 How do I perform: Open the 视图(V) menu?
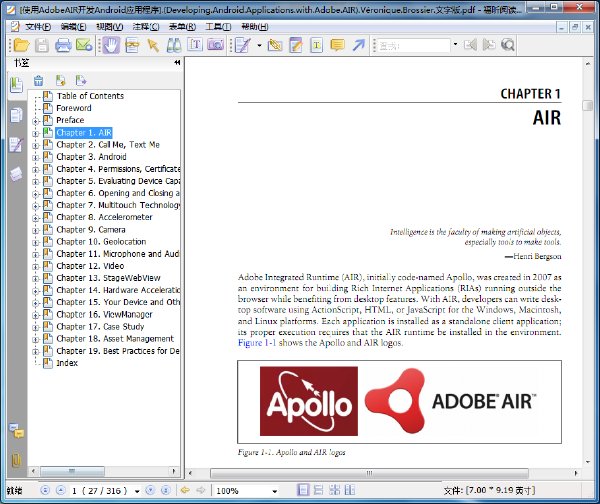[x=109, y=27]
